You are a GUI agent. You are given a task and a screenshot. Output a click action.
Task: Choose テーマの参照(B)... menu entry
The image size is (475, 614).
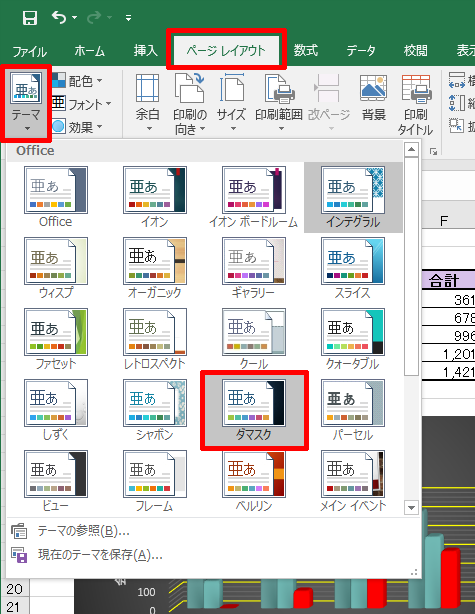(213, 531)
